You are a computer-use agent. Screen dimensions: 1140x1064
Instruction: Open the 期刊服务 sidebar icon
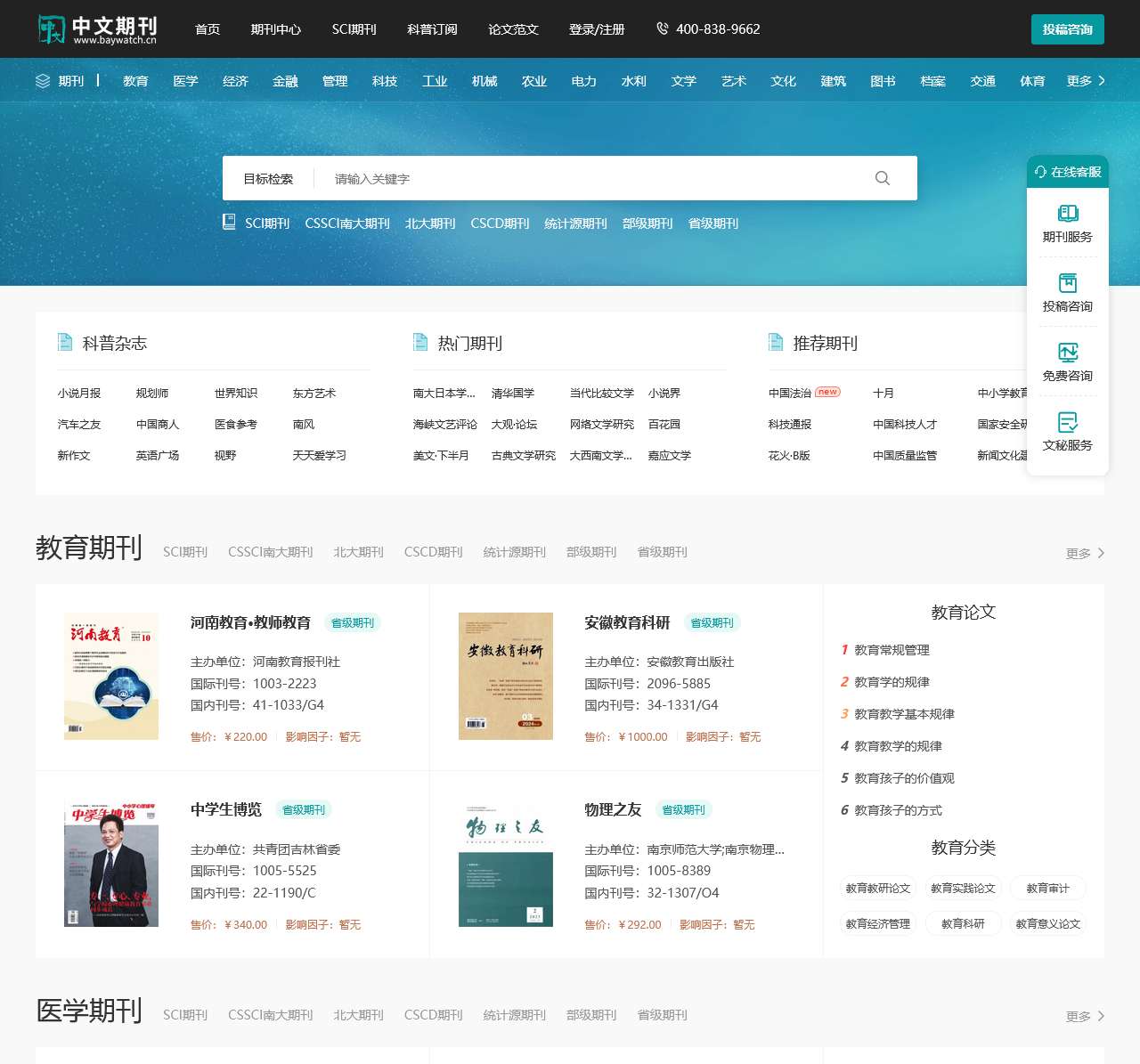(1067, 214)
